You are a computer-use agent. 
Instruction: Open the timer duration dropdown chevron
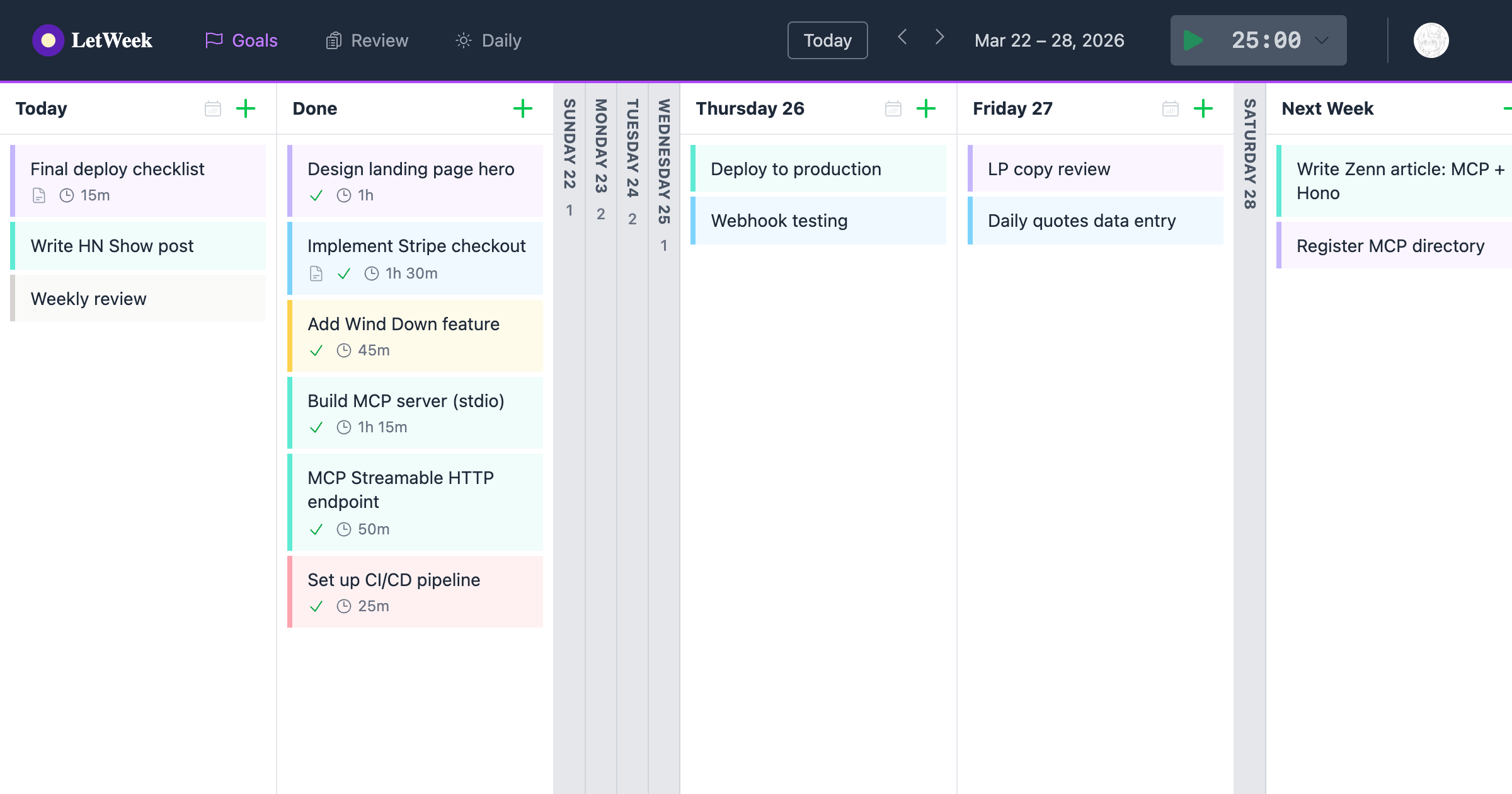(1322, 40)
